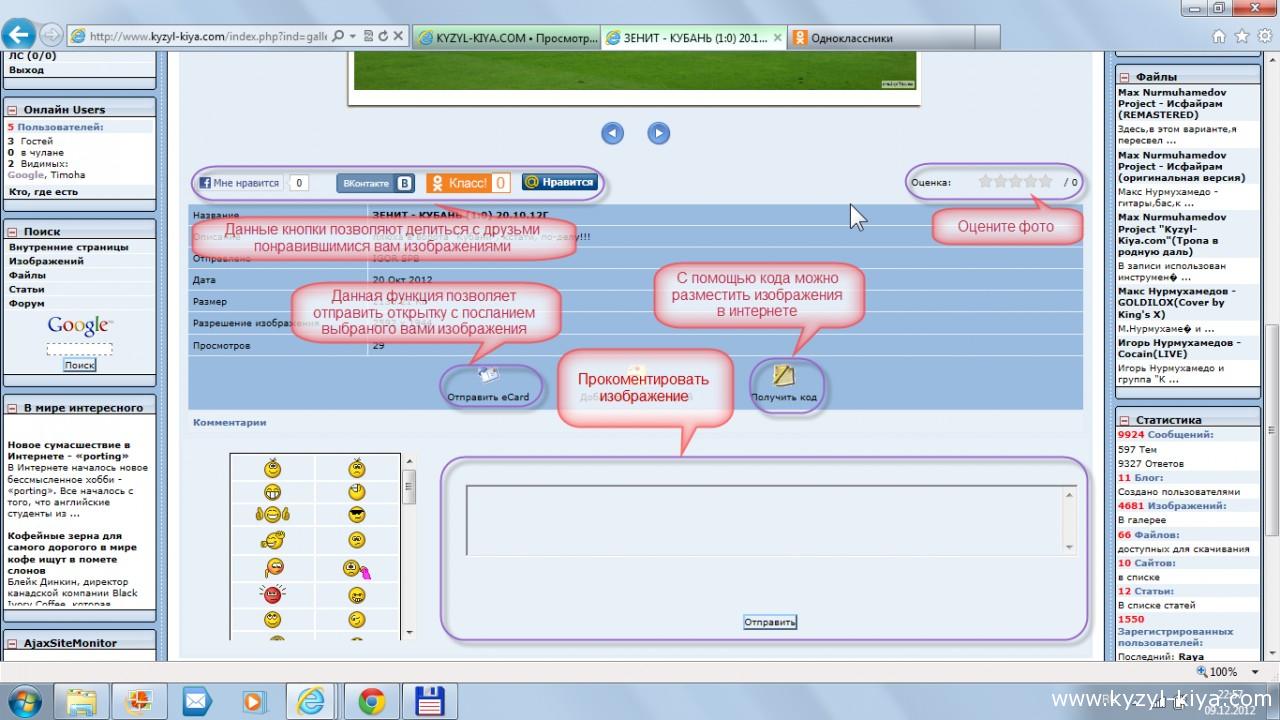Collapse the "Поиск" block

tap(13, 232)
